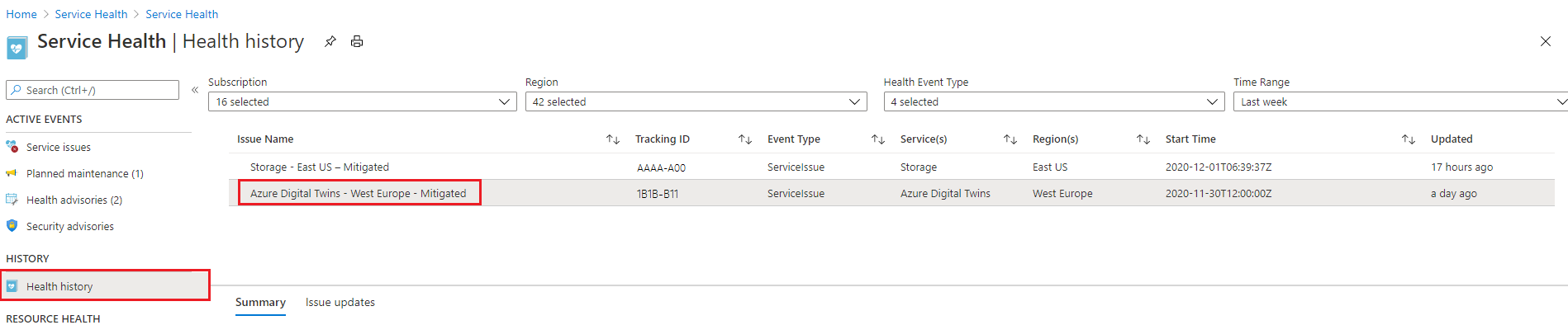The height and width of the screenshot is (325, 1568).
Task: Sort by Issue Name column arrows
Action: 613,139
